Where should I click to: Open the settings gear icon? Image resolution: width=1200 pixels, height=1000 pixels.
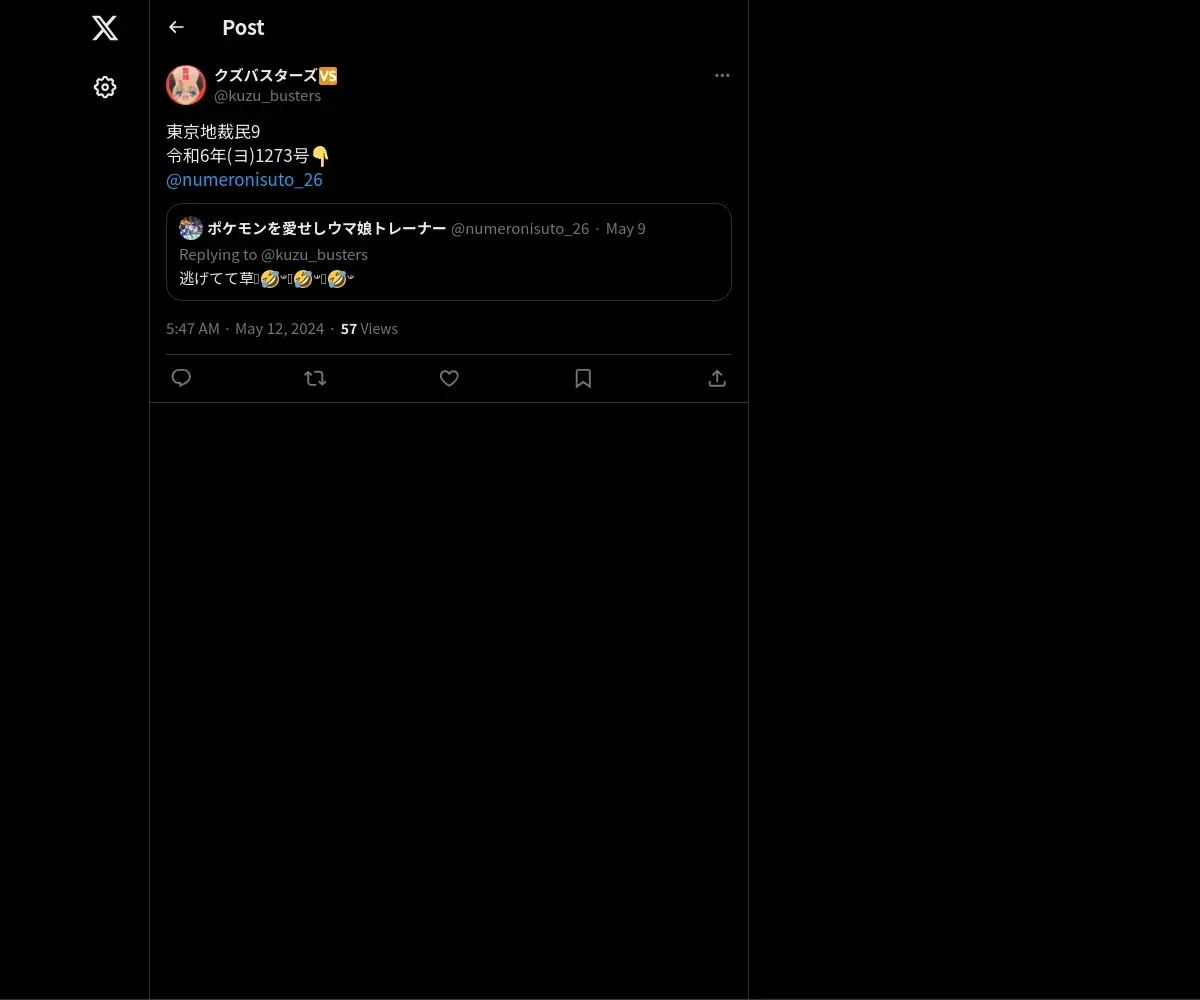point(105,87)
